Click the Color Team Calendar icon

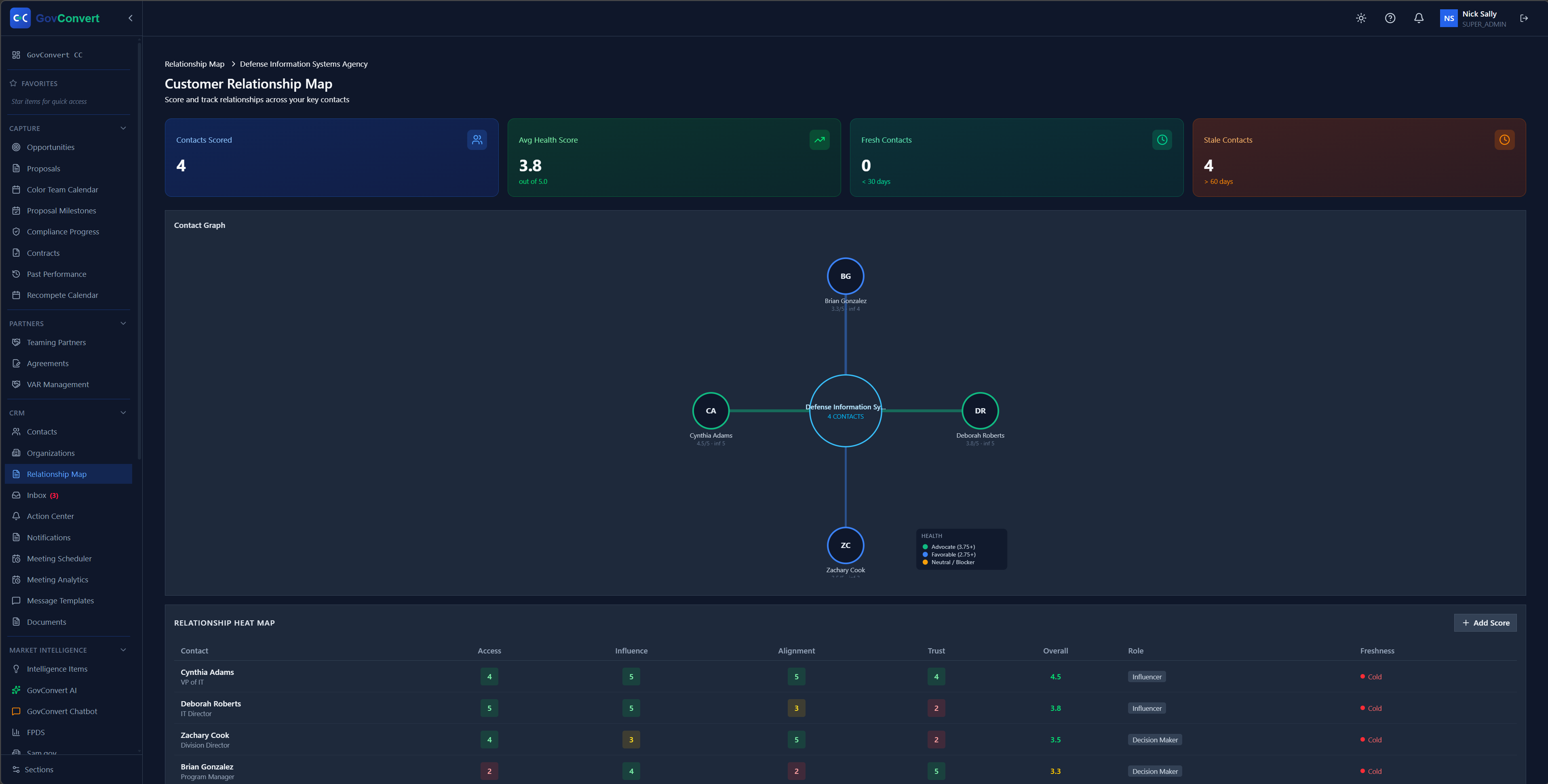[16, 189]
